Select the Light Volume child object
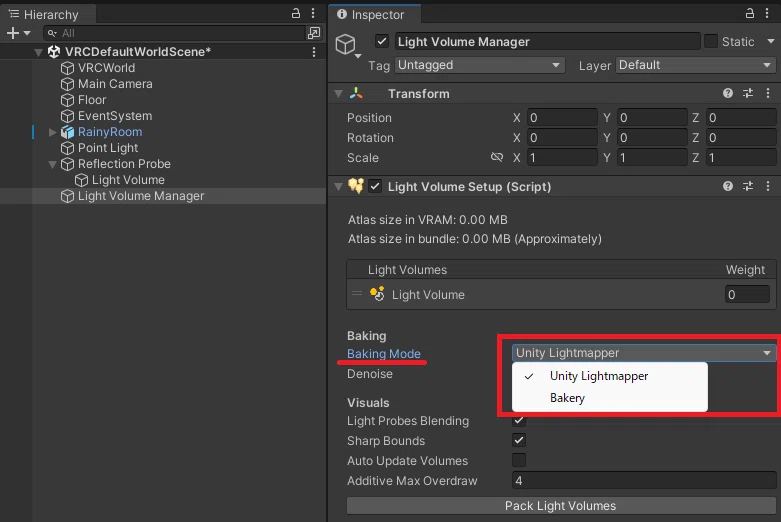Image resolution: width=781 pixels, height=522 pixels. [128, 180]
